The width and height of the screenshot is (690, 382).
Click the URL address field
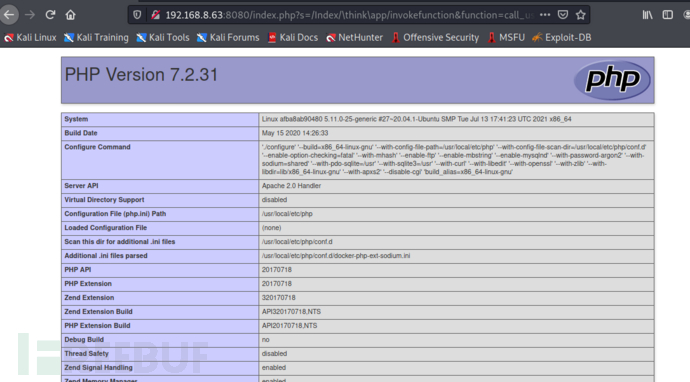pyautogui.click(x=349, y=15)
